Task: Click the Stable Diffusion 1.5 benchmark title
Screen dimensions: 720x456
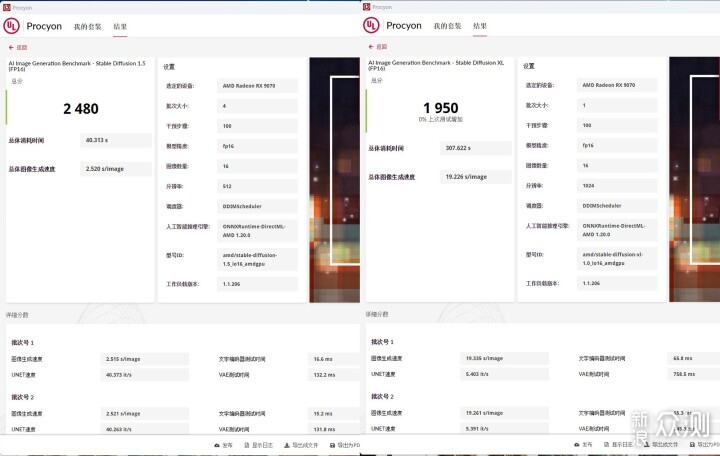Action: pos(77,66)
